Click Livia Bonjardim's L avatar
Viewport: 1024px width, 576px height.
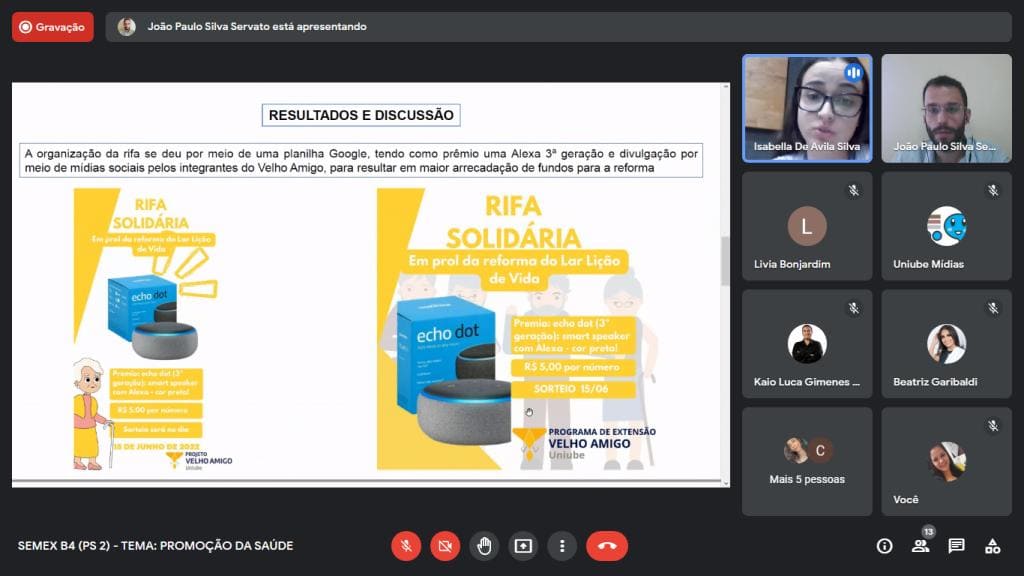coord(807,226)
